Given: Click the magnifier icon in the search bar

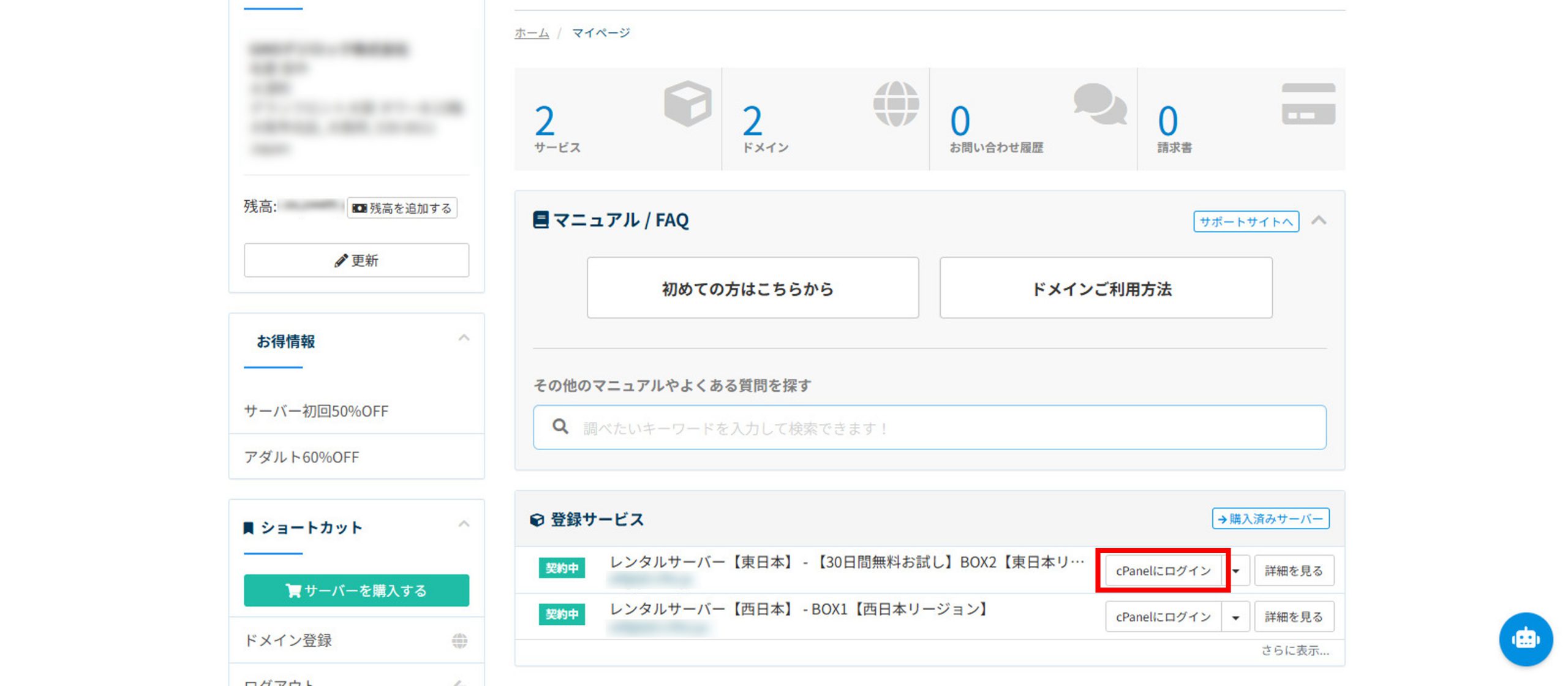Looking at the screenshot, I should pos(560,427).
